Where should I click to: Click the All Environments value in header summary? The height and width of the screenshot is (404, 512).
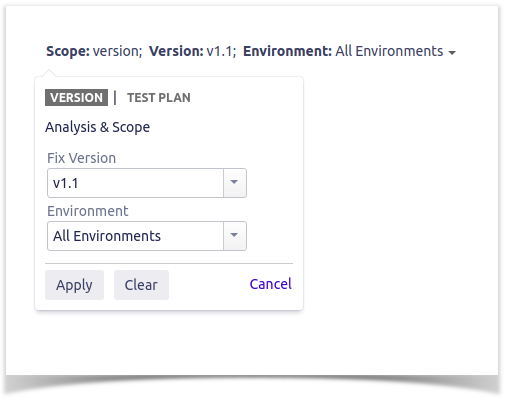389,51
